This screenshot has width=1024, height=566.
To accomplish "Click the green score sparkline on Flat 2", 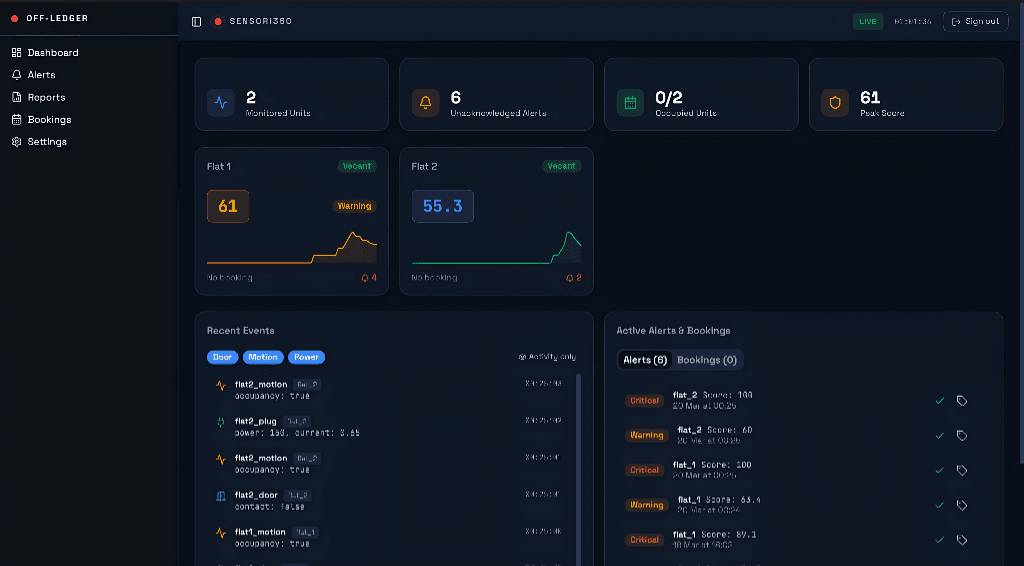I will point(496,247).
